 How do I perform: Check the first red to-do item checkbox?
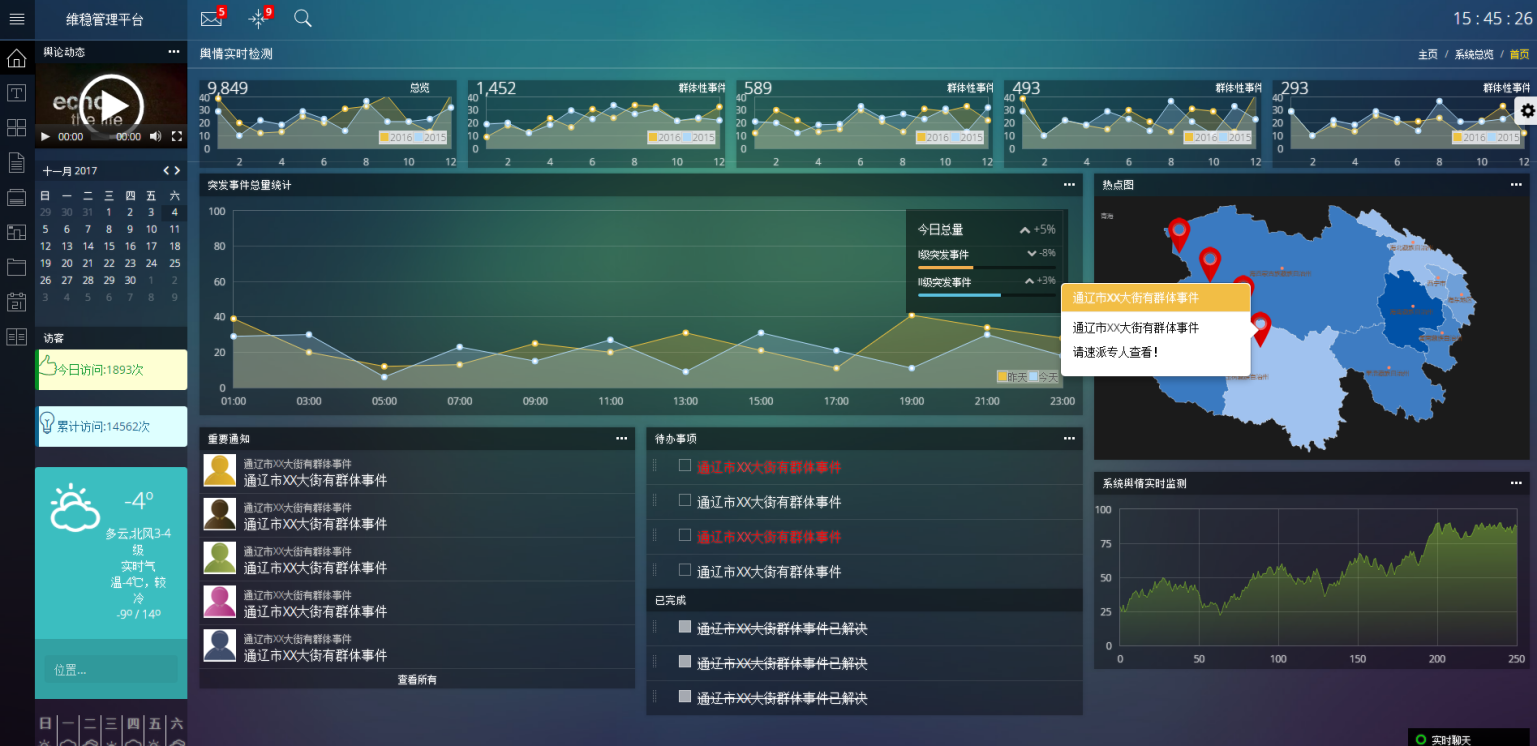click(x=685, y=465)
